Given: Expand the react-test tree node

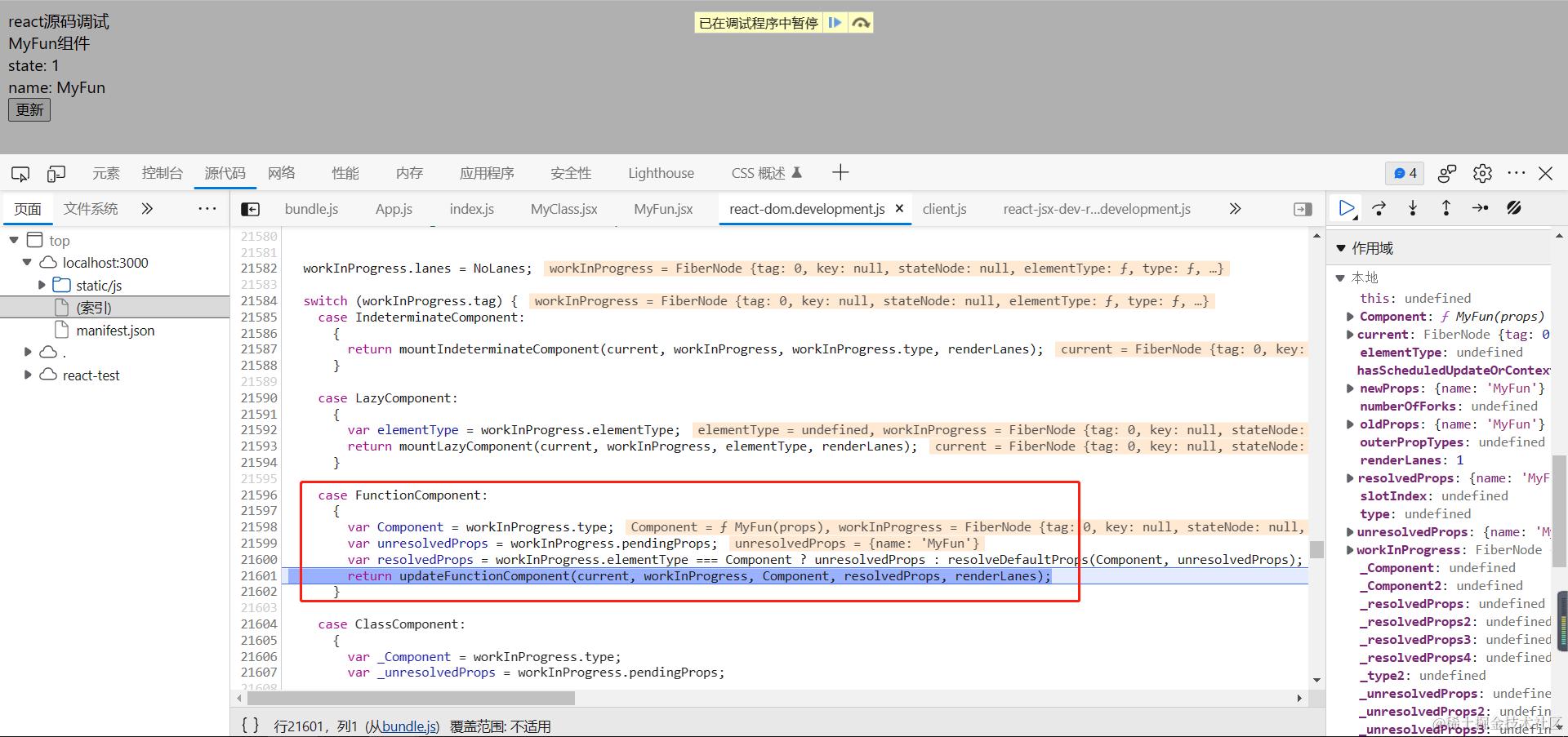Looking at the screenshot, I should [x=28, y=375].
